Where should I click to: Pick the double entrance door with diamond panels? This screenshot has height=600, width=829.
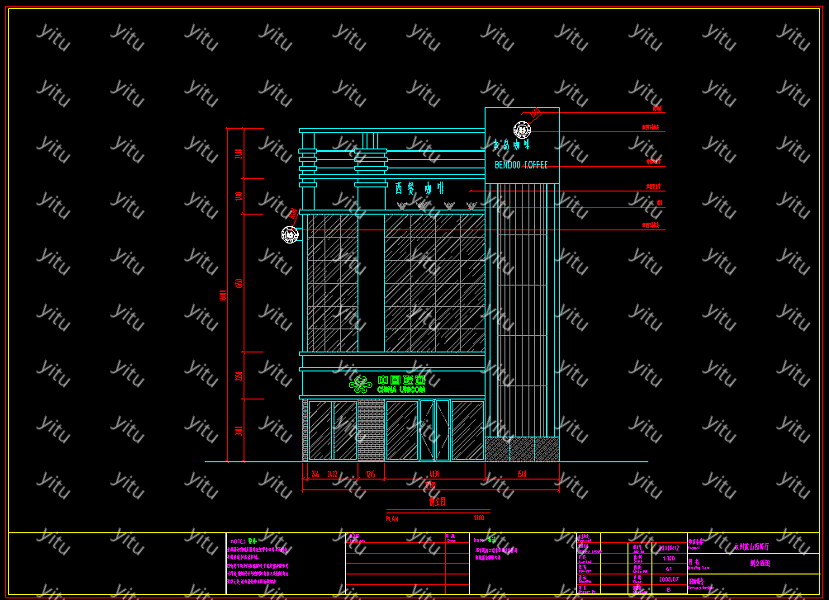[435, 430]
